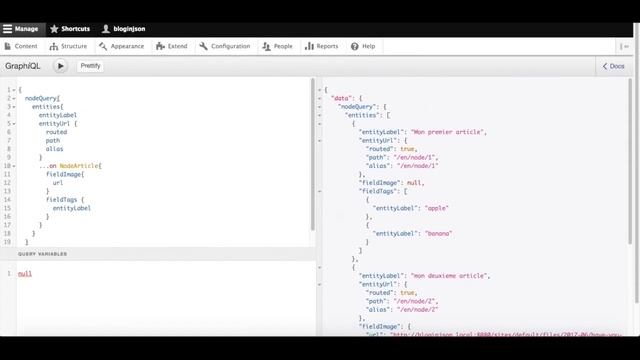Click the Appearance brush icon
The width and height of the screenshot is (640, 360).
[x=103, y=46]
